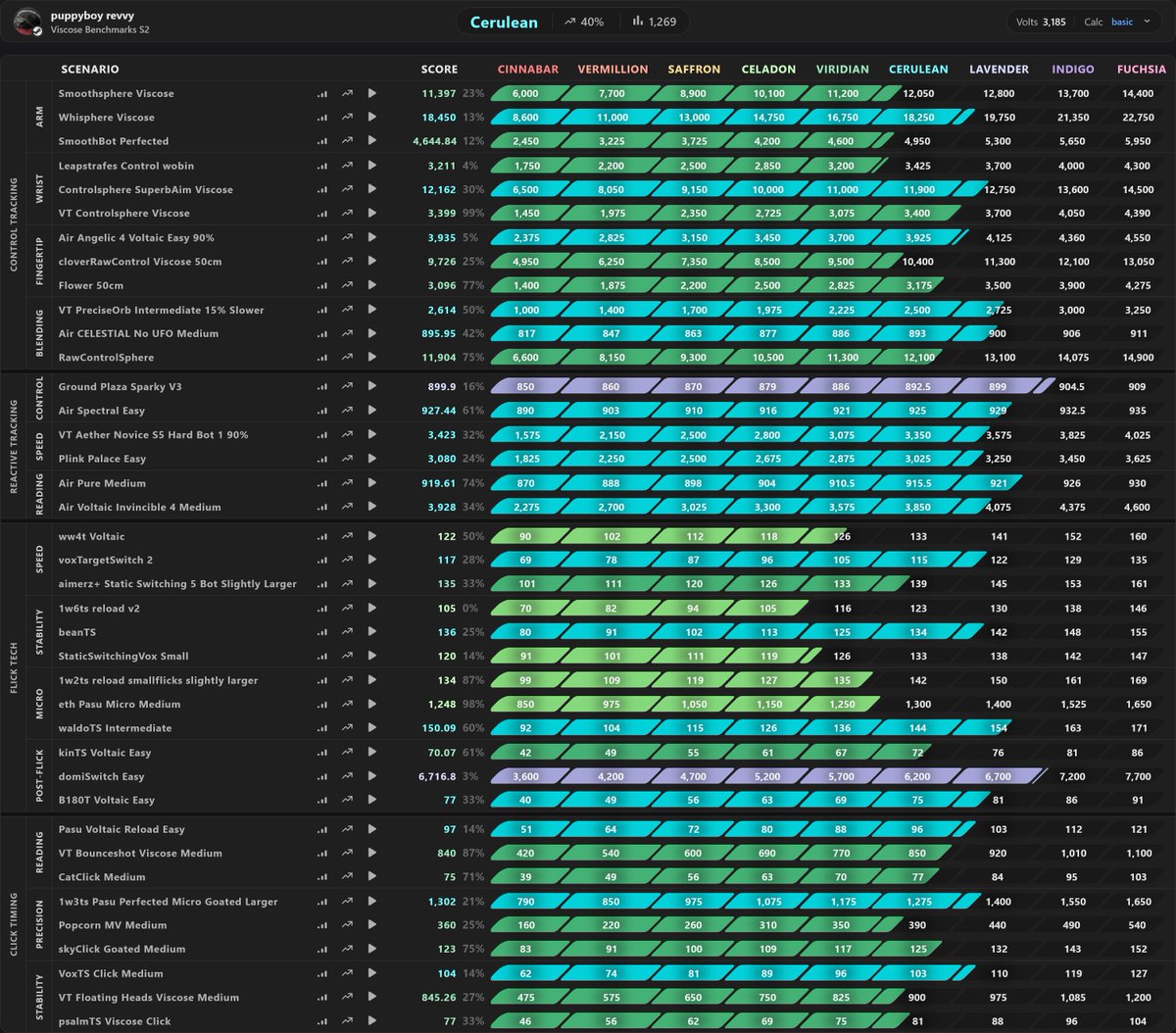Click the VT Aether Novice S5 Hard Bot row

pyautogui.click(x=588, y=435)
